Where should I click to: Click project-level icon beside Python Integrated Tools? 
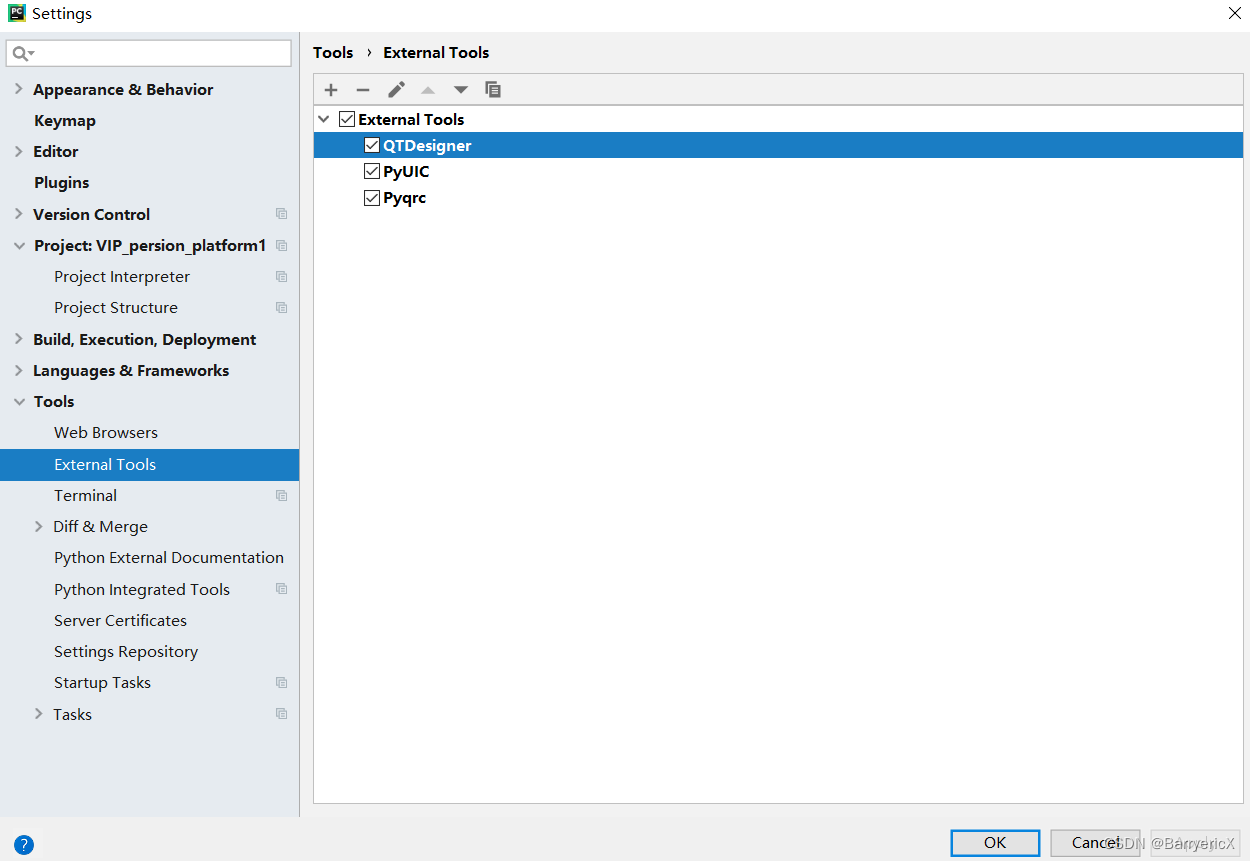[282, 589]
